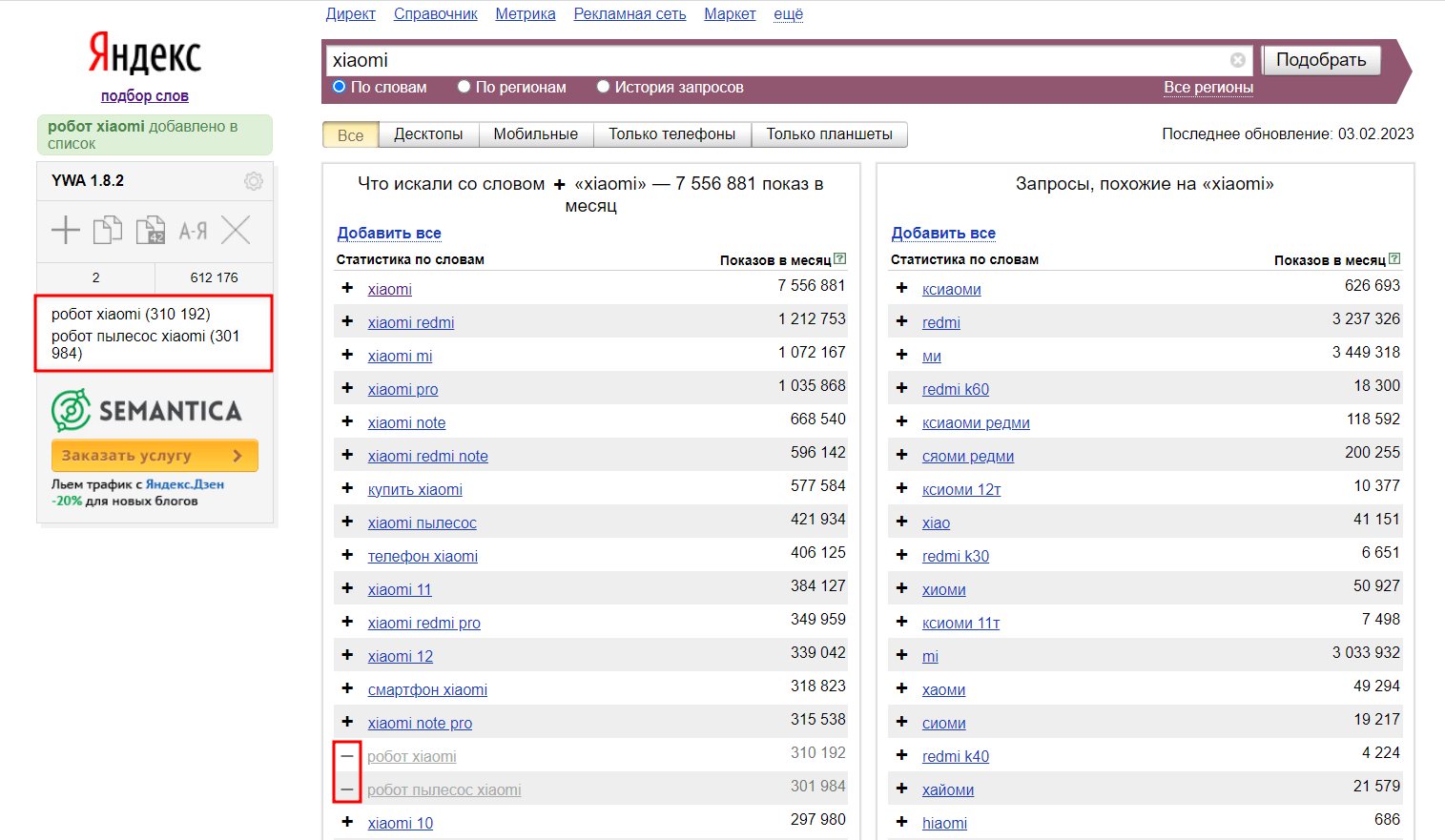Click the Semantica logo banner
1445x840 pixels.
tap(147, 411)
